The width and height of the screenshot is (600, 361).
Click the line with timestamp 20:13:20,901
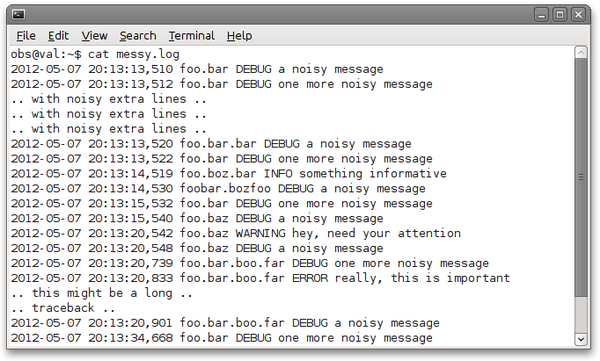225,323
